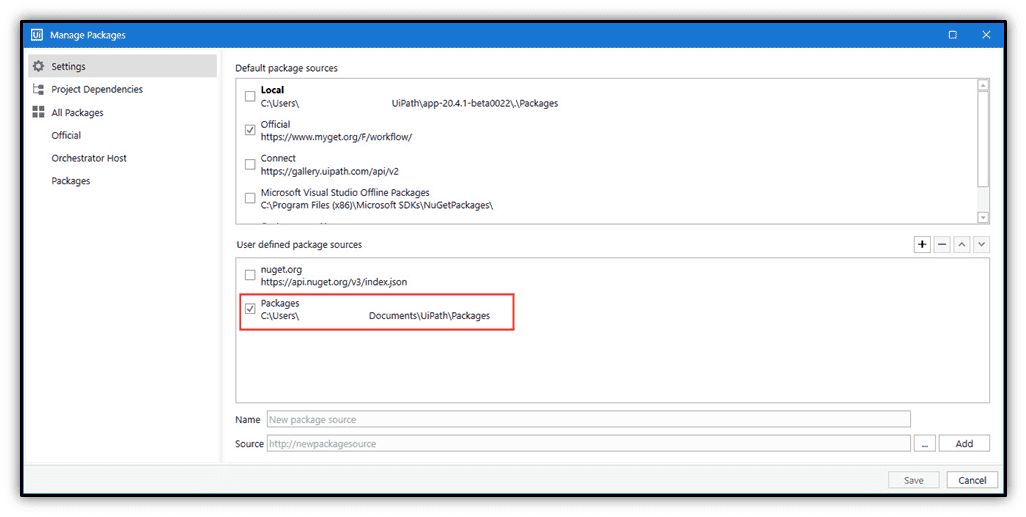This screenshot has width=1026, height=517.
Task: Enable the Connect package source checkbox
Action: point(250,164)
